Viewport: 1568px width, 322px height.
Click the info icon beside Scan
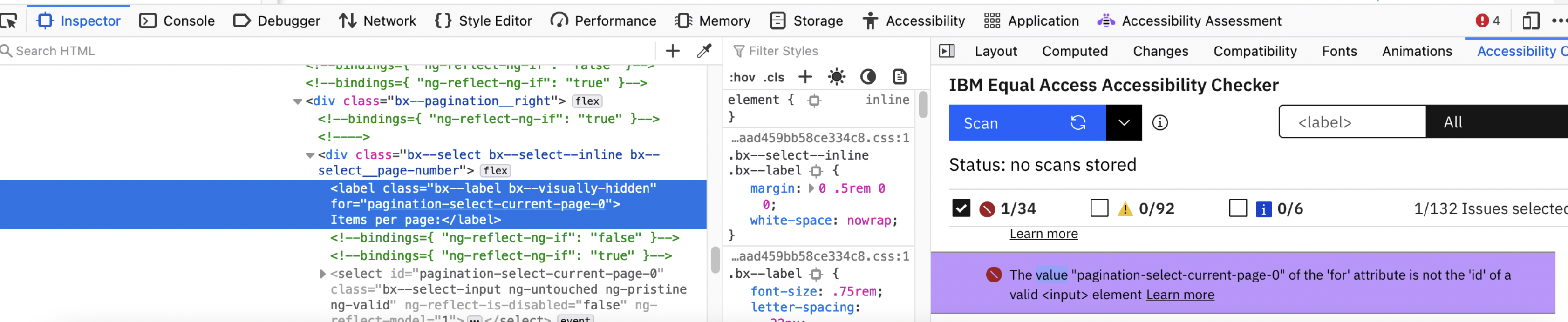1159,123
